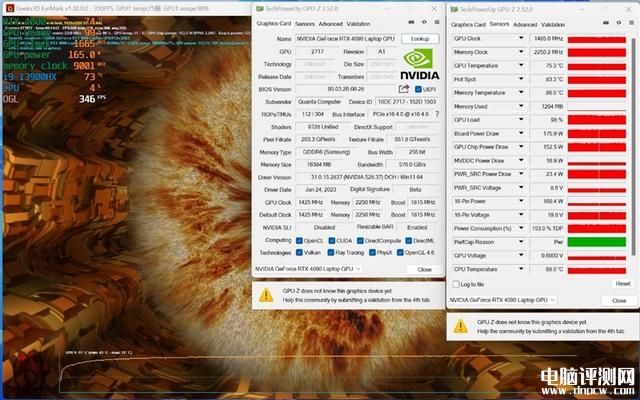This screenshot has width=640, height=400.
Task: Click the screenshot camera icon in Sensors window
Action: point(606,23)
